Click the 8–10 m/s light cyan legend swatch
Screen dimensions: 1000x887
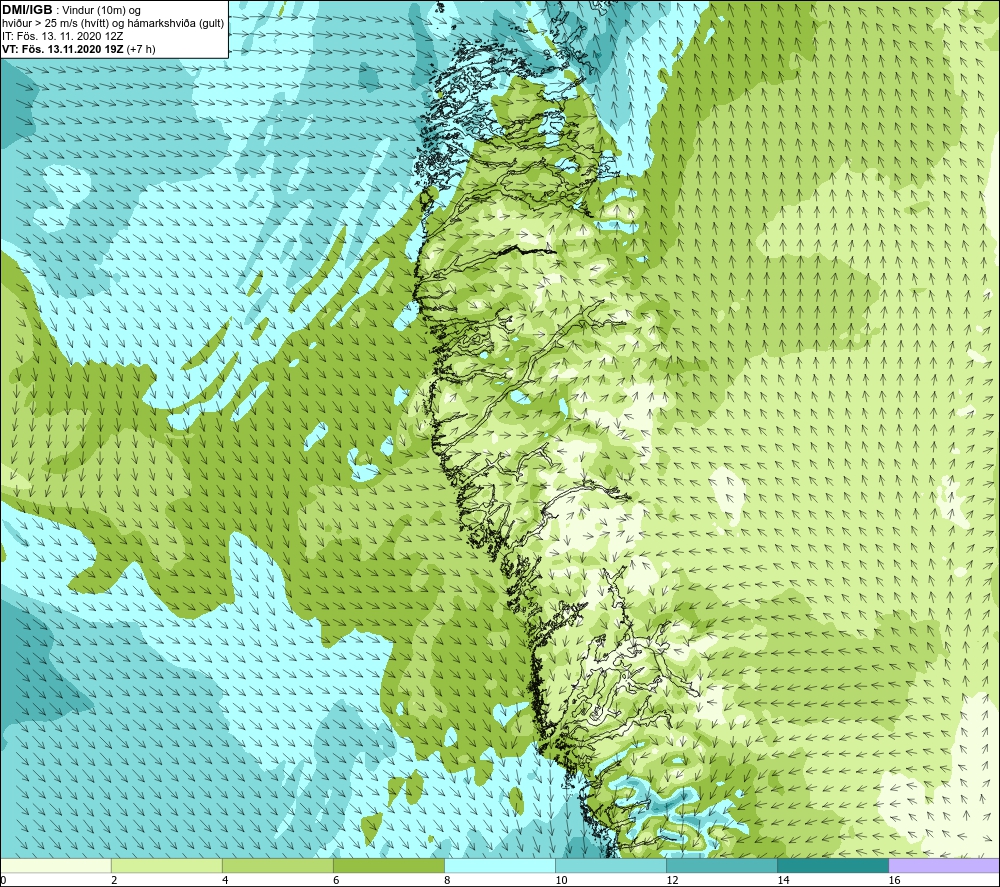point(500,865)
